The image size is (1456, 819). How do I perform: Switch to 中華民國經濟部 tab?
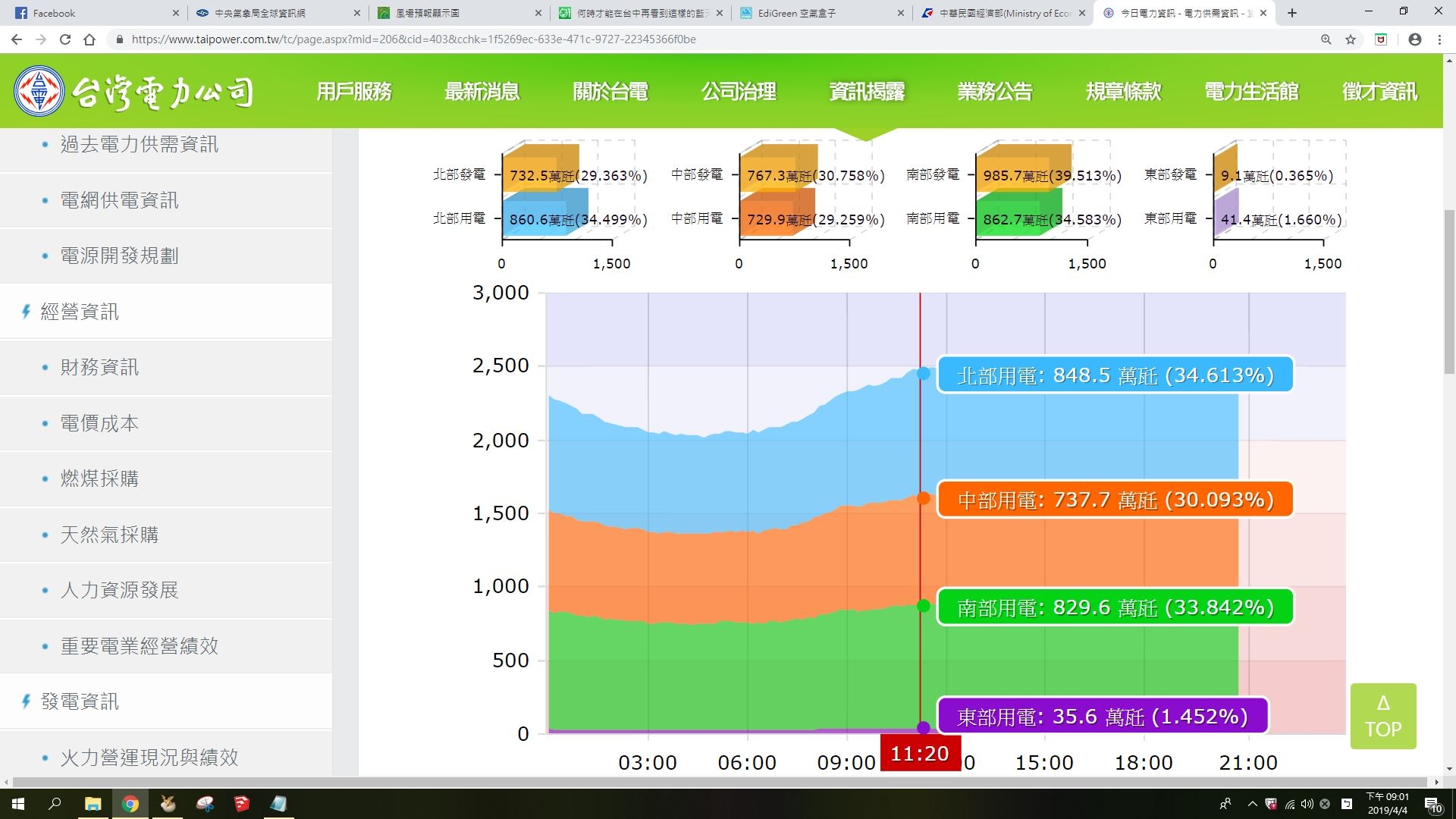(x=1003, y=13)
